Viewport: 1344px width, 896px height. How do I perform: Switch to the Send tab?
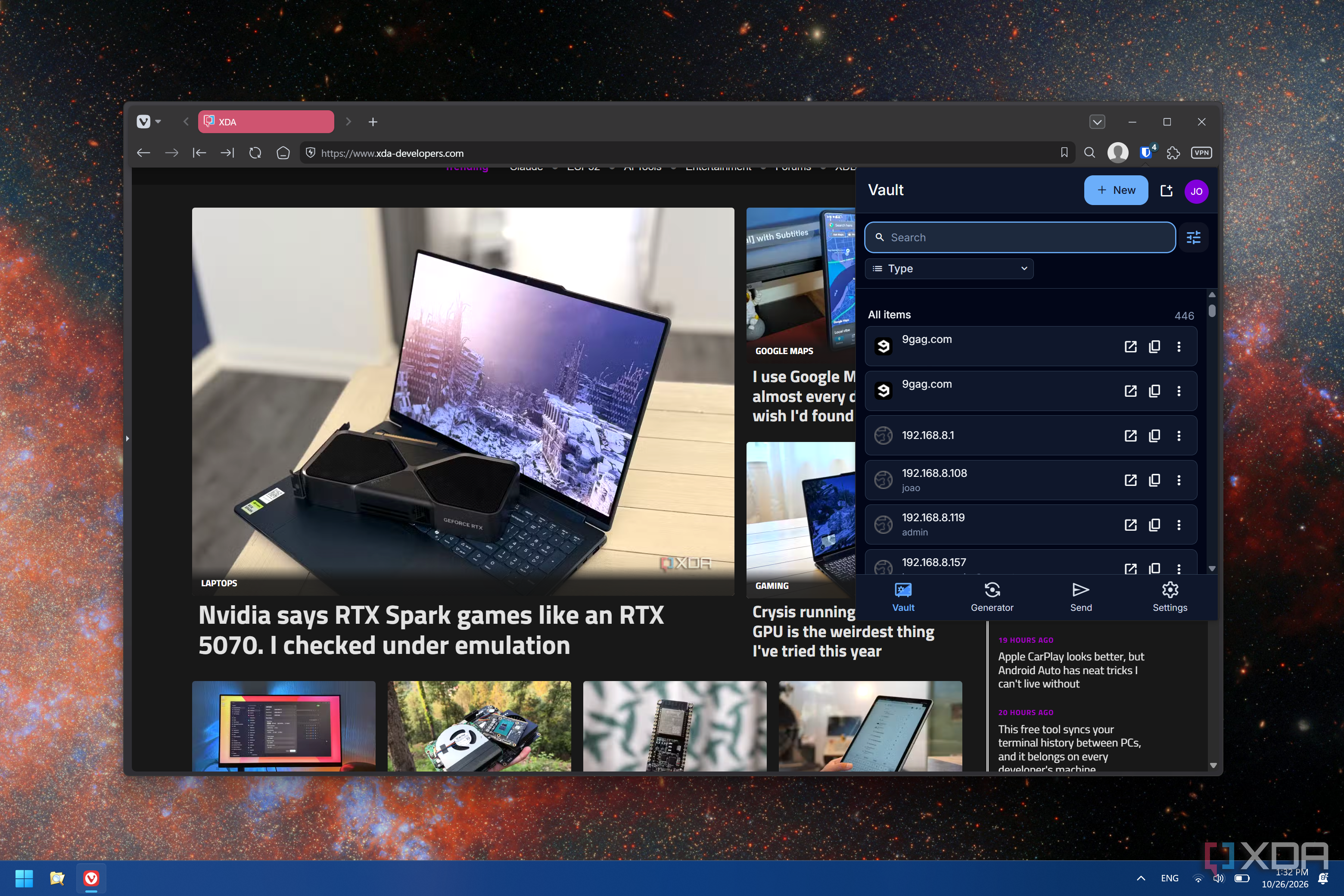pos(1080,597)
